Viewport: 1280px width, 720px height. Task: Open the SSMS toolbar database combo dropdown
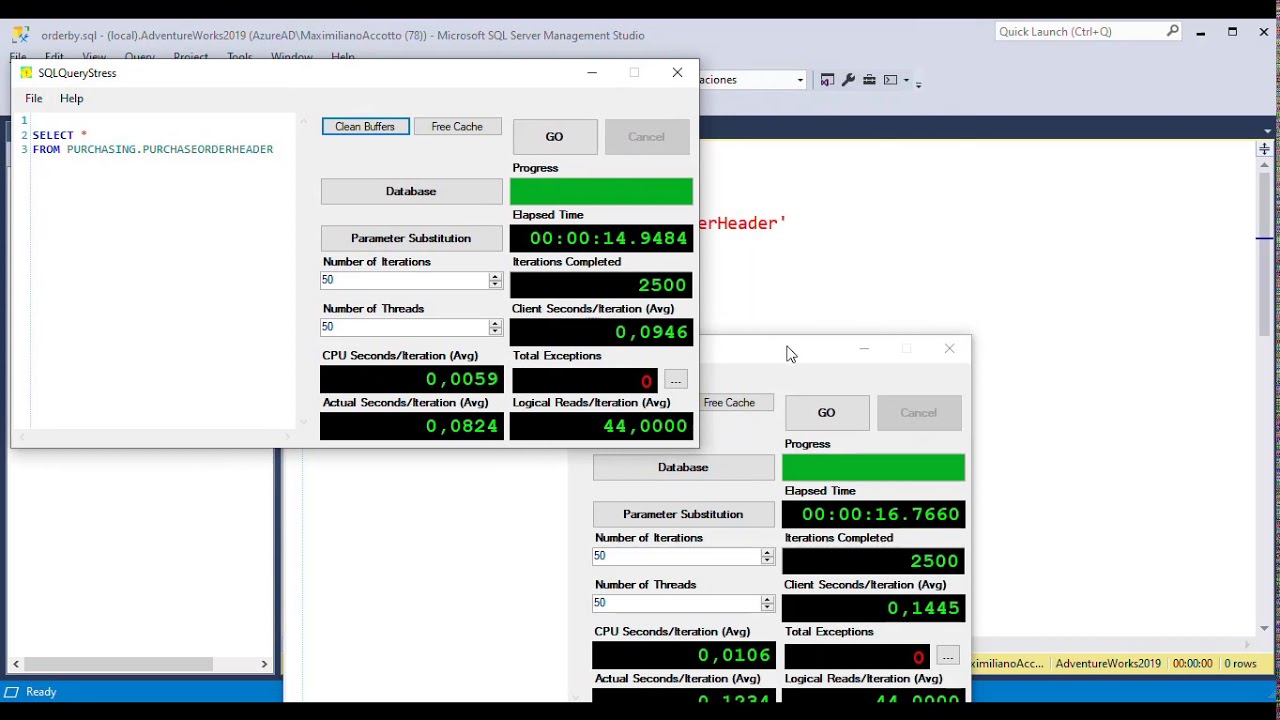click(800, 80)
